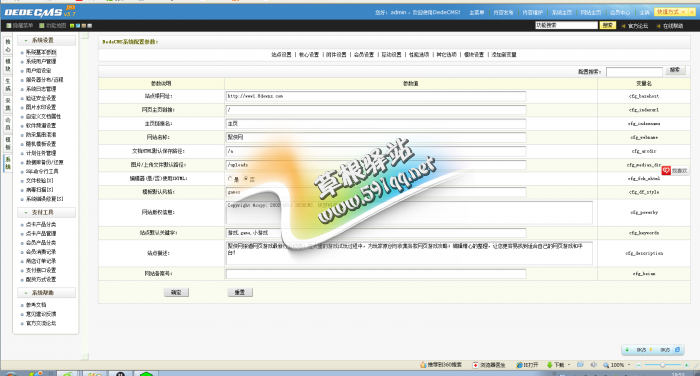700x376 pixels.
Task: Open 系统用户管理 in sidebar
Action: pyautogui.click(x=41, y=62)
